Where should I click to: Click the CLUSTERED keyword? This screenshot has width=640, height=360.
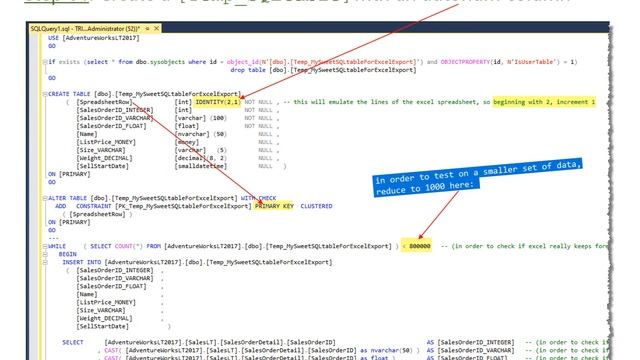pos(316,206)
